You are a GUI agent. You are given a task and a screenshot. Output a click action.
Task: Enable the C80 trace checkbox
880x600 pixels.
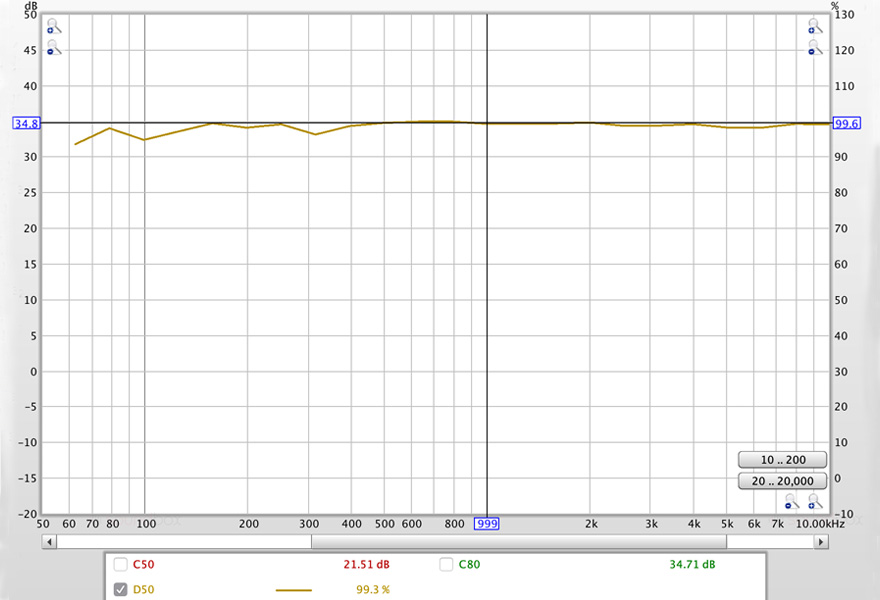(446, 564)
